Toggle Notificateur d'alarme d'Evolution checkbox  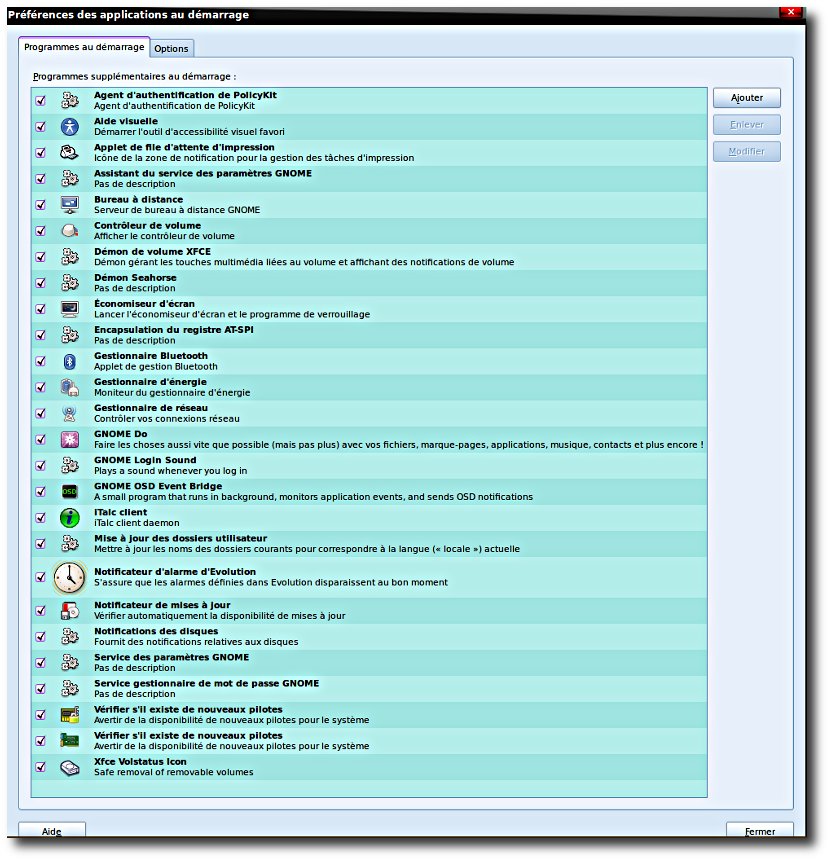(41, 577)
